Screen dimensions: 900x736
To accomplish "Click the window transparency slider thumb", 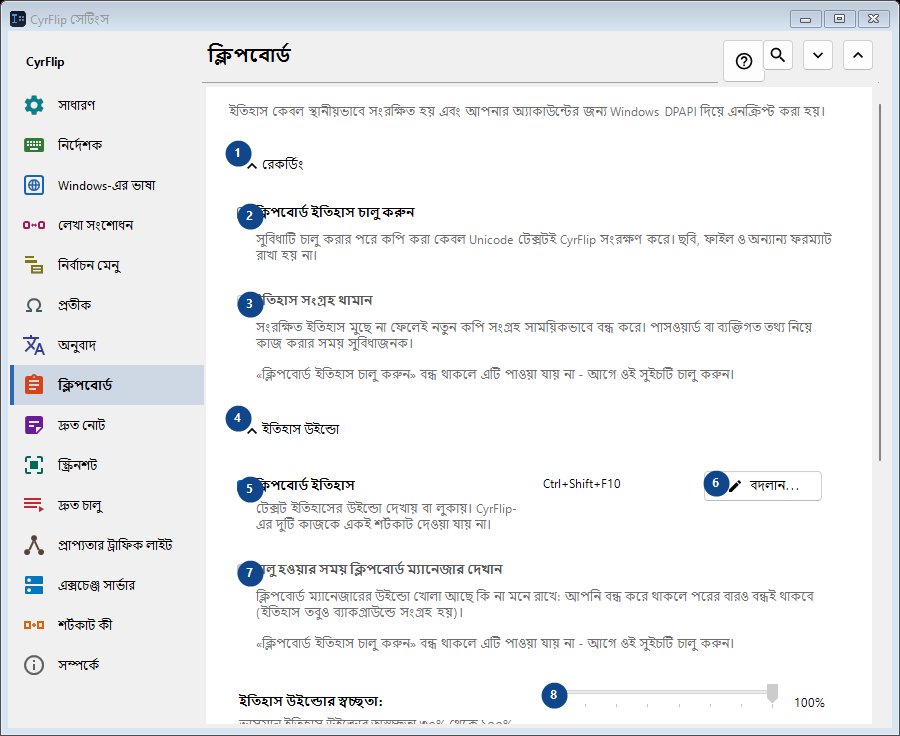I will tap(773, 694).
